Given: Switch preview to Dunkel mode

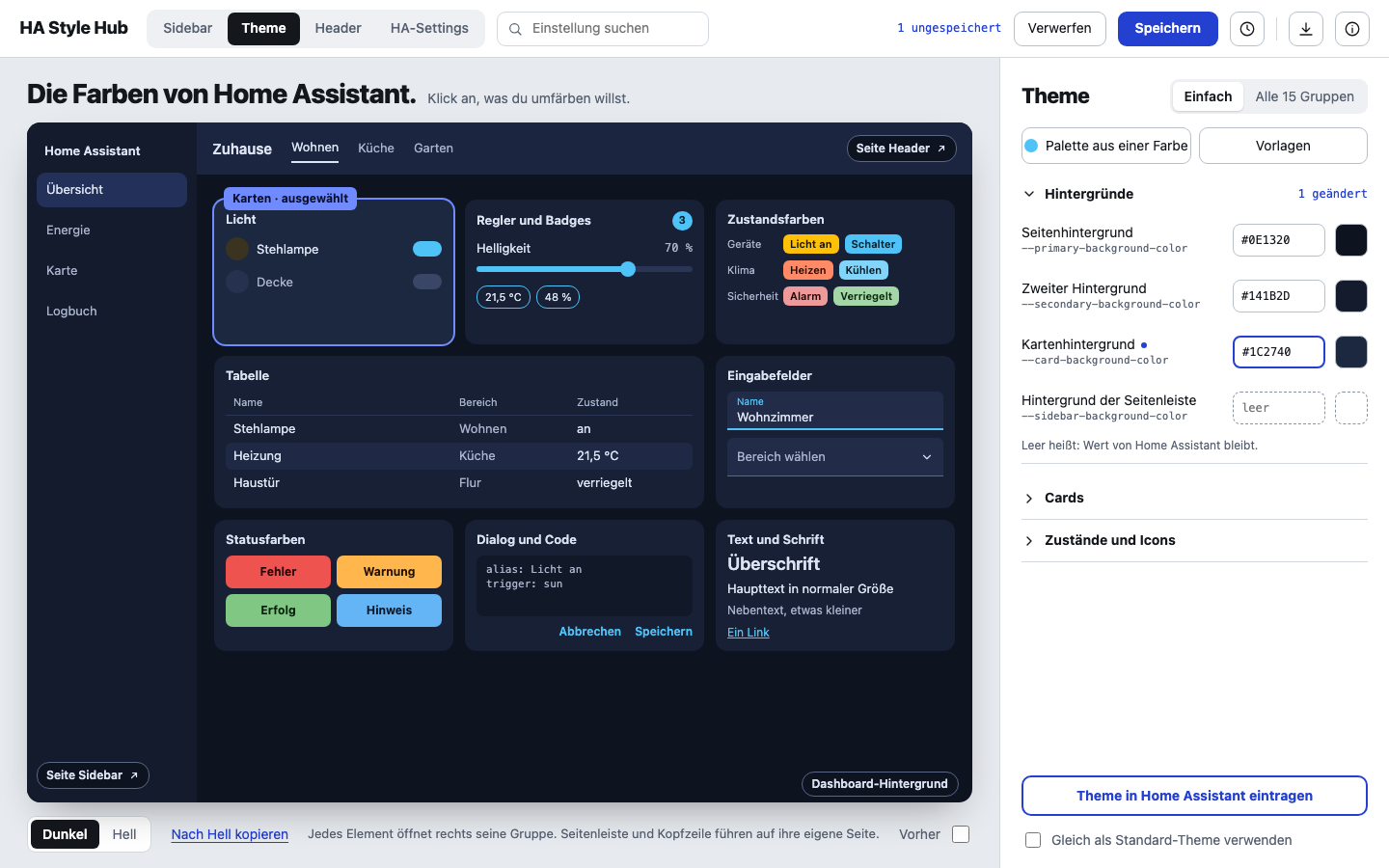Looking at the screenshot, I should point(65,834).
